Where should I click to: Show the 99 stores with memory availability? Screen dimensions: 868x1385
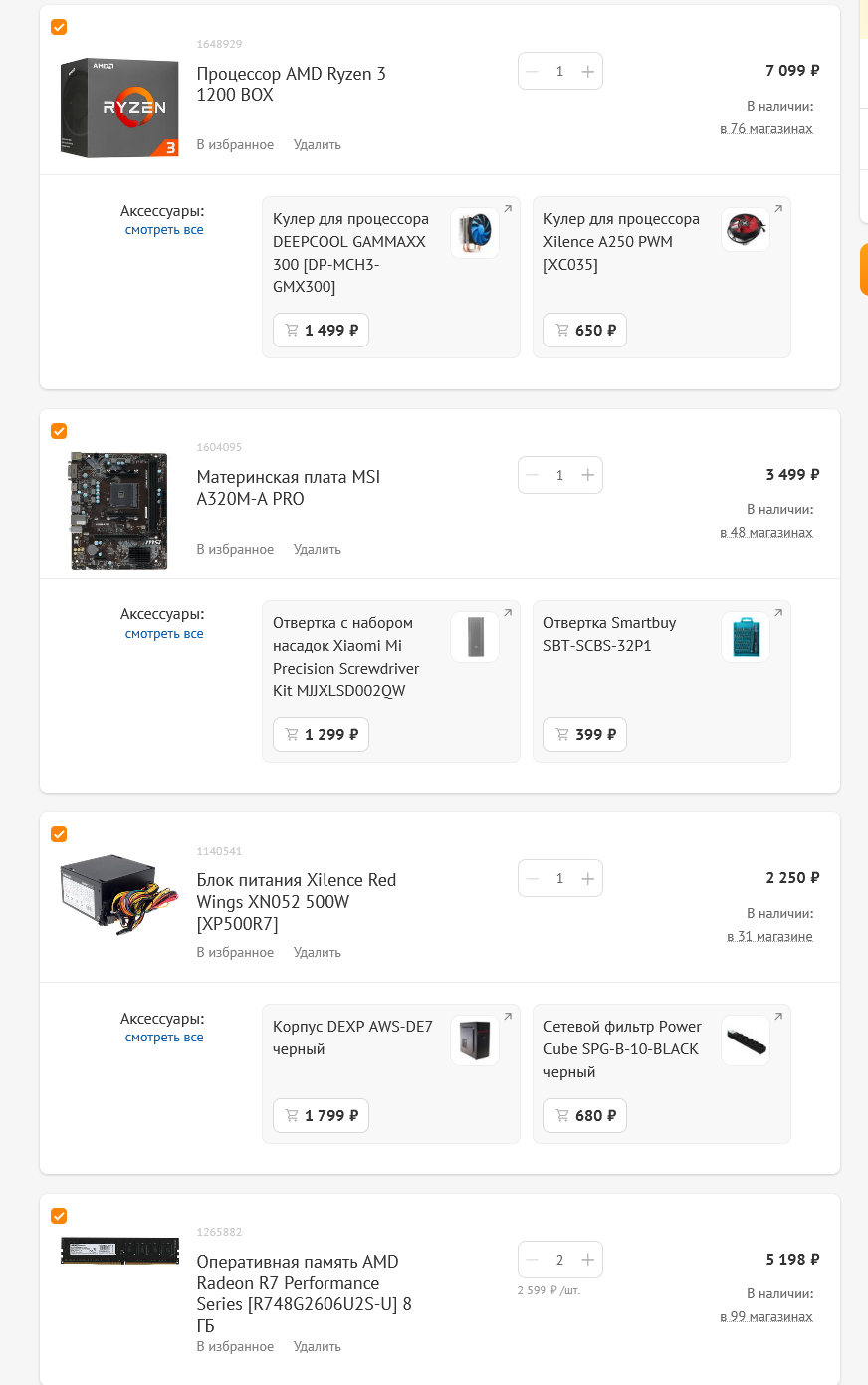coord(766,1317)
